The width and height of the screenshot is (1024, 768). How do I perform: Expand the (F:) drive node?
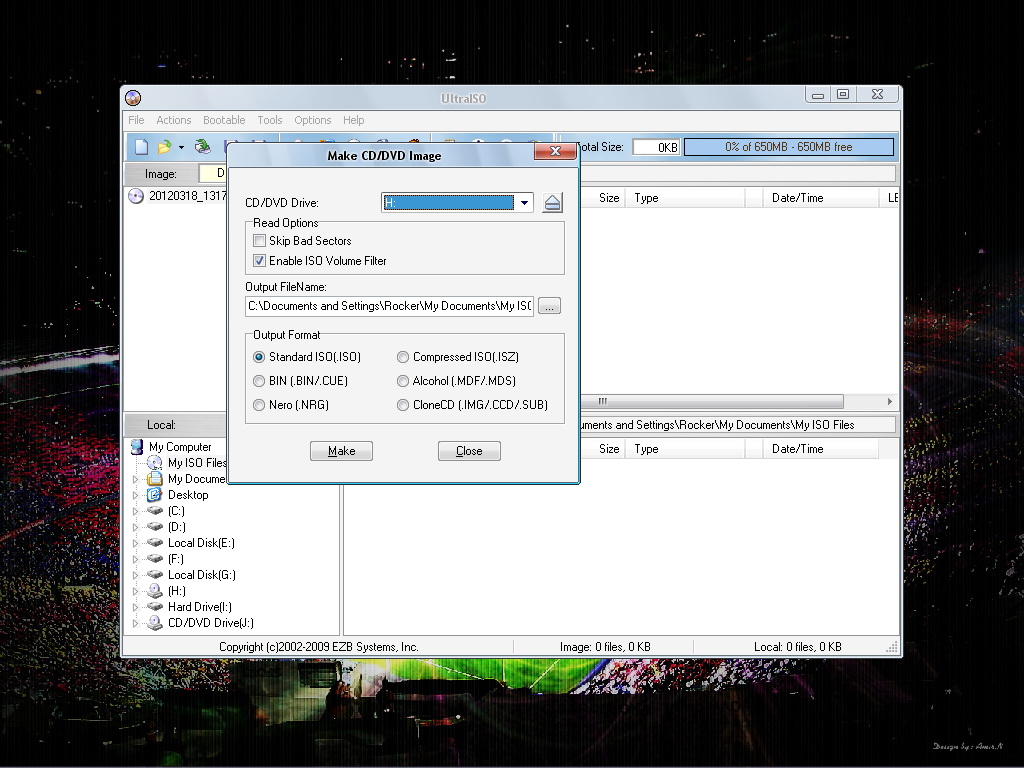[x=136, y=559]
